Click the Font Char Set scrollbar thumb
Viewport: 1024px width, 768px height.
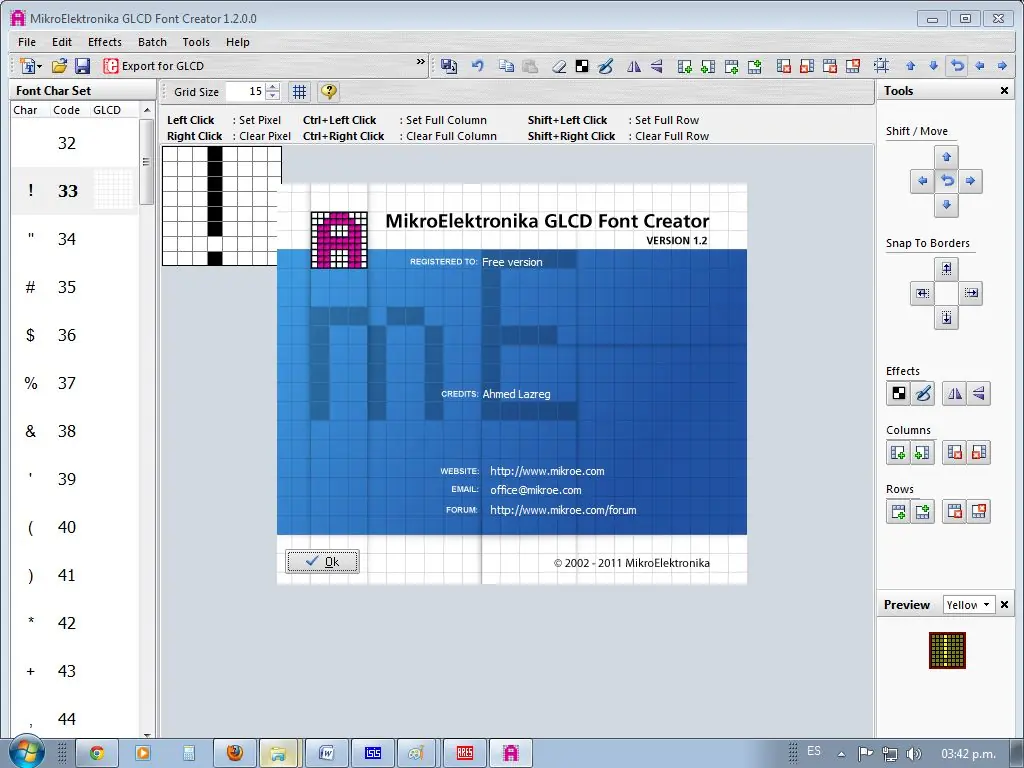pyautogui.click(x=146, y=162)
